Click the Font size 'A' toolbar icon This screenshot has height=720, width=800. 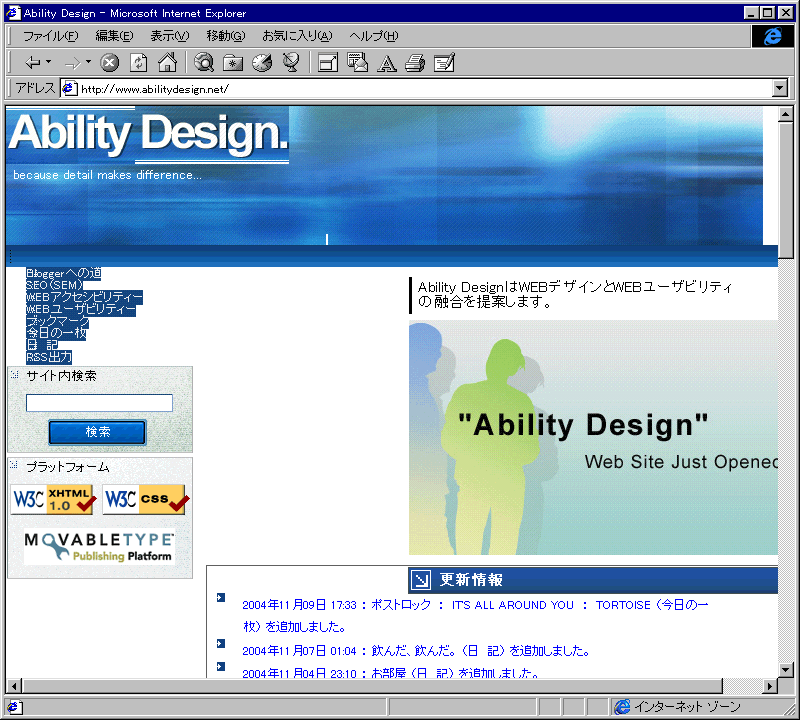tap(387, 63)
